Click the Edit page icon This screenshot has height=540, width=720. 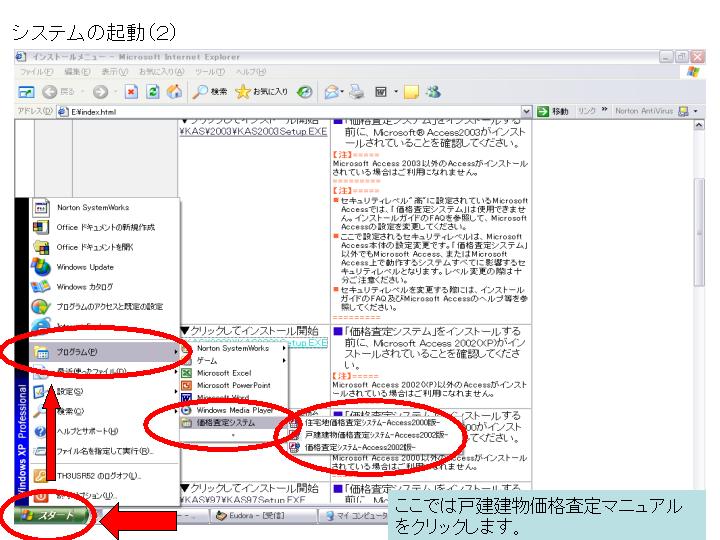coord(381,92)
